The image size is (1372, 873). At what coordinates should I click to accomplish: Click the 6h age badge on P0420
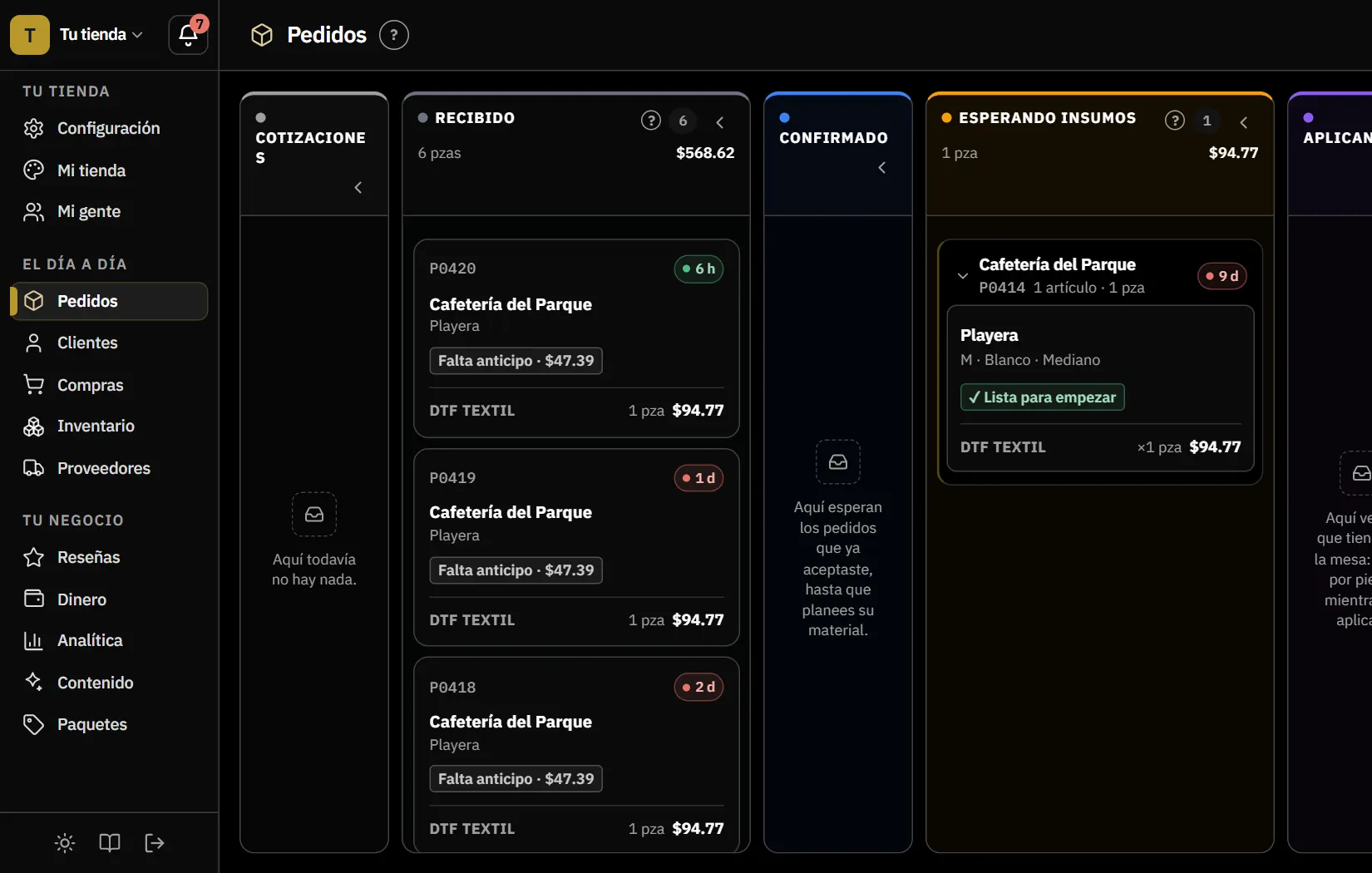(698, 269)
